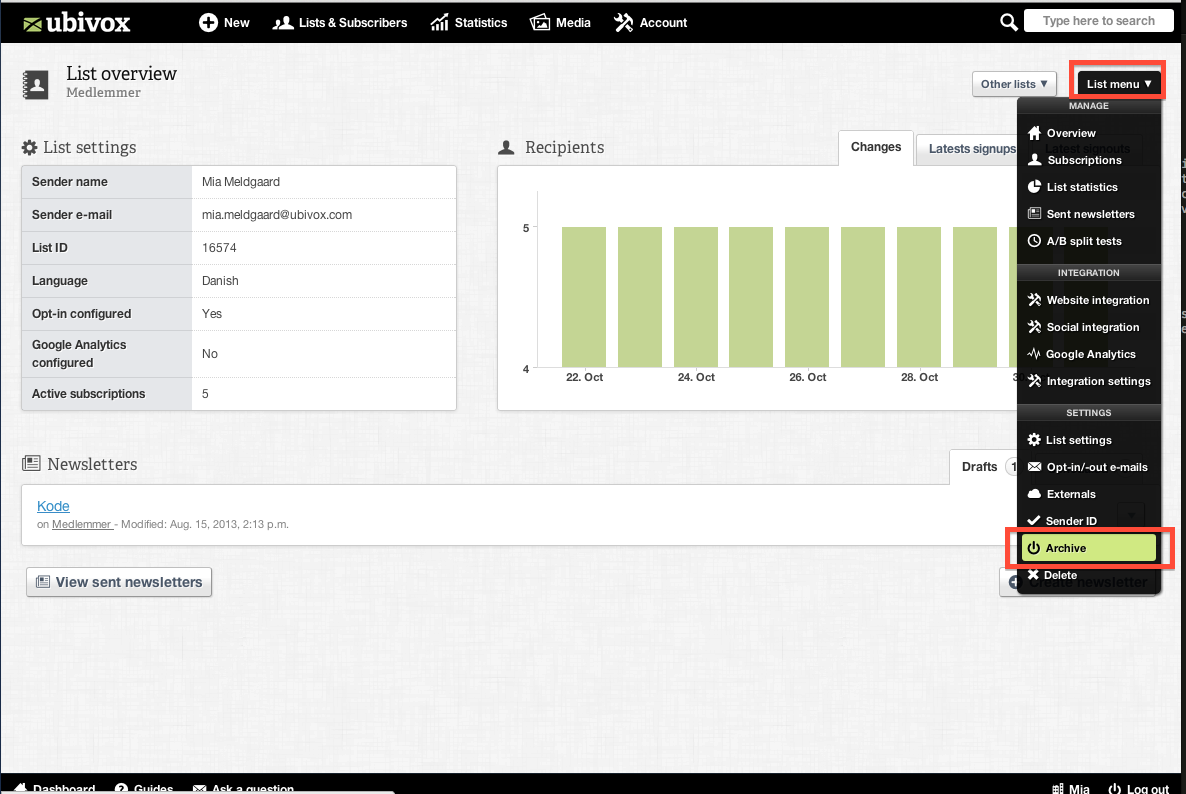Select Externals menu entry
This screenshot has width=1186, height=794.
pos(1088,494)
